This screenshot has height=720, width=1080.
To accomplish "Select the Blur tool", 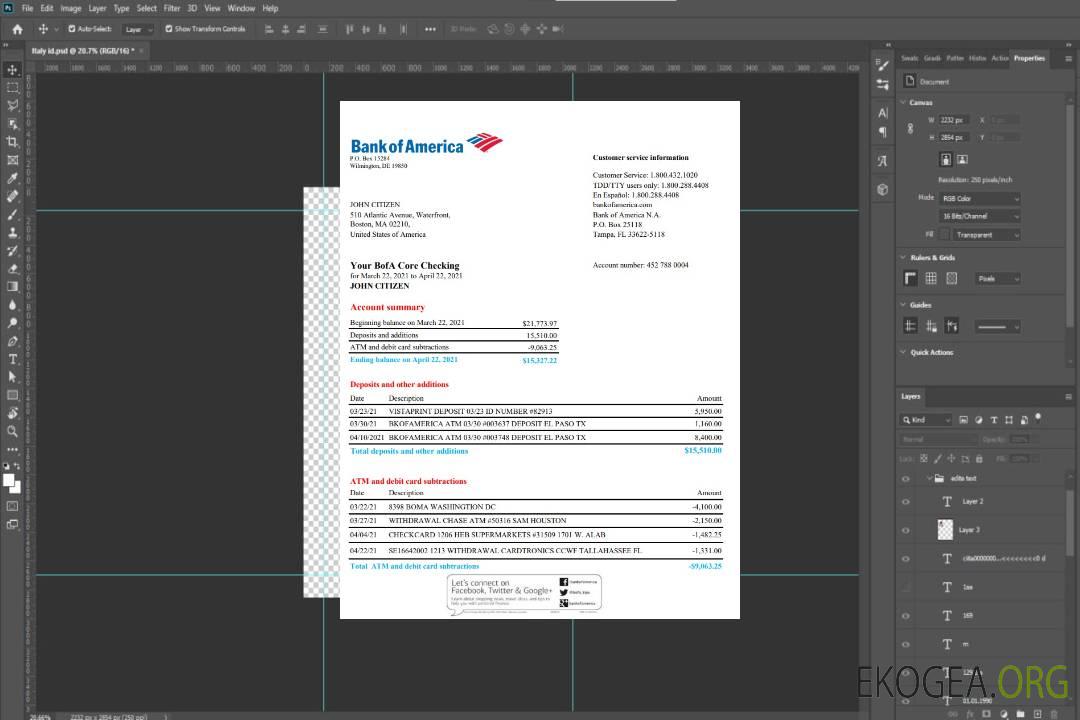I will 12,305.
